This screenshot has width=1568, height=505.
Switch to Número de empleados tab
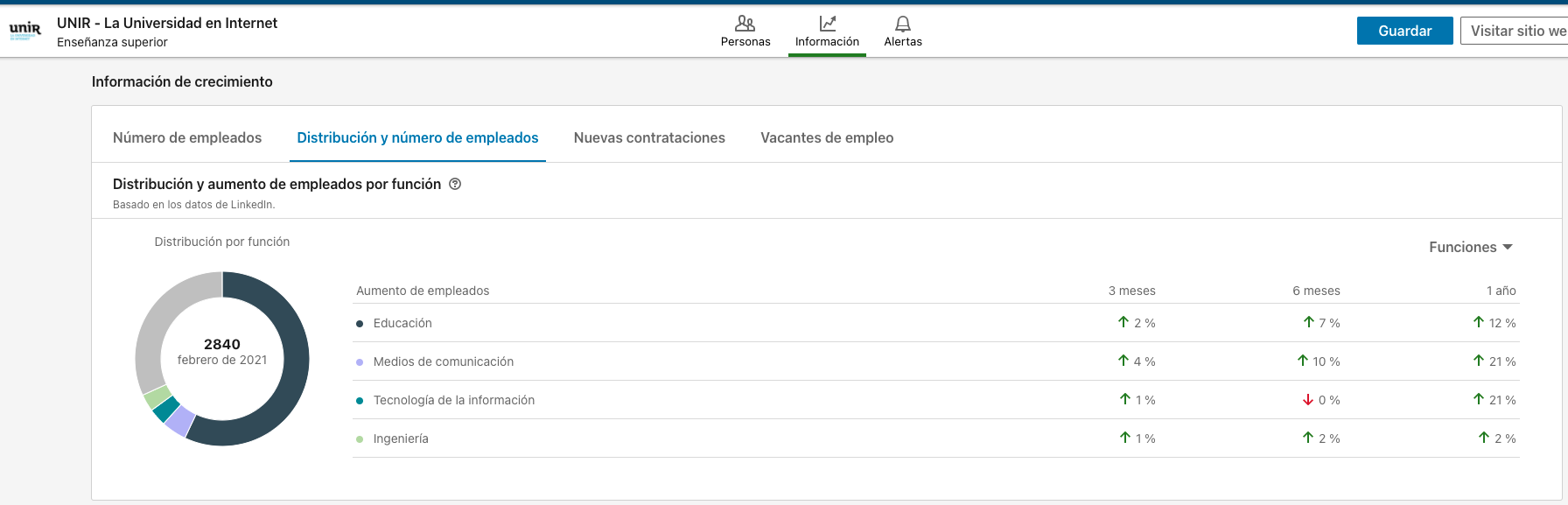(187, 137)
